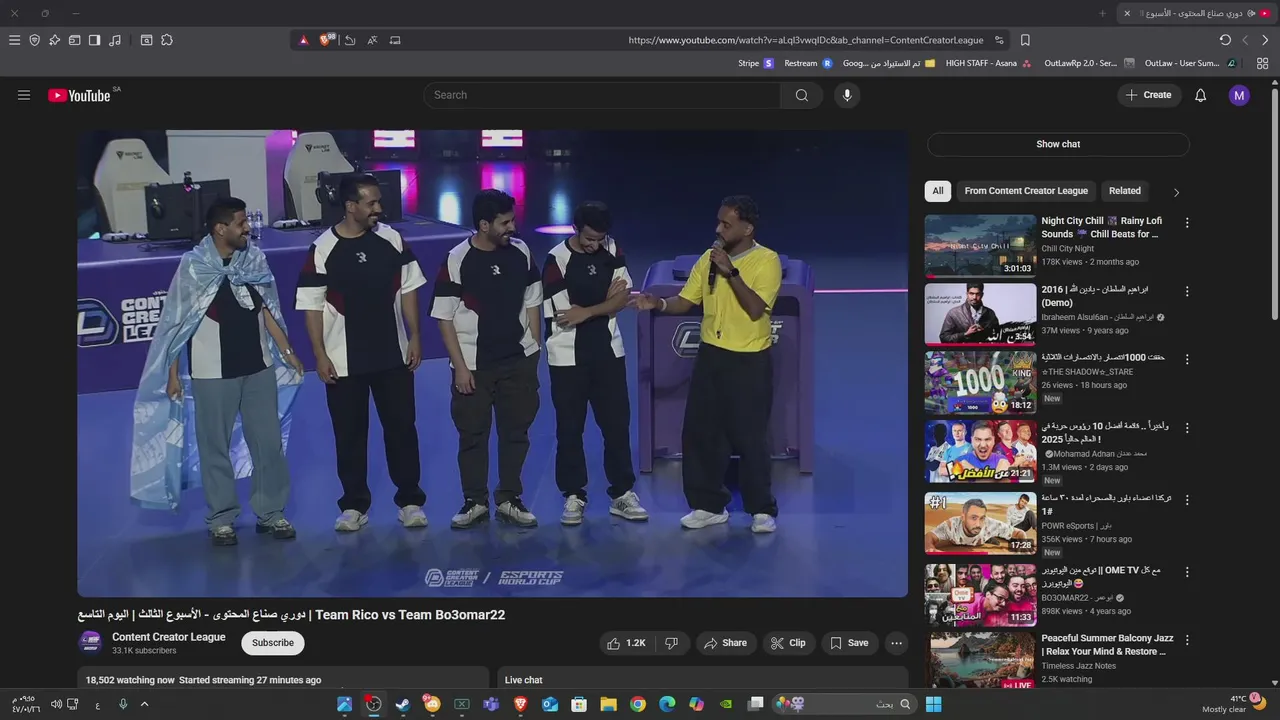1280x720 pixels.
Task: Click the YouTube search box
Action: pos(603,95)
